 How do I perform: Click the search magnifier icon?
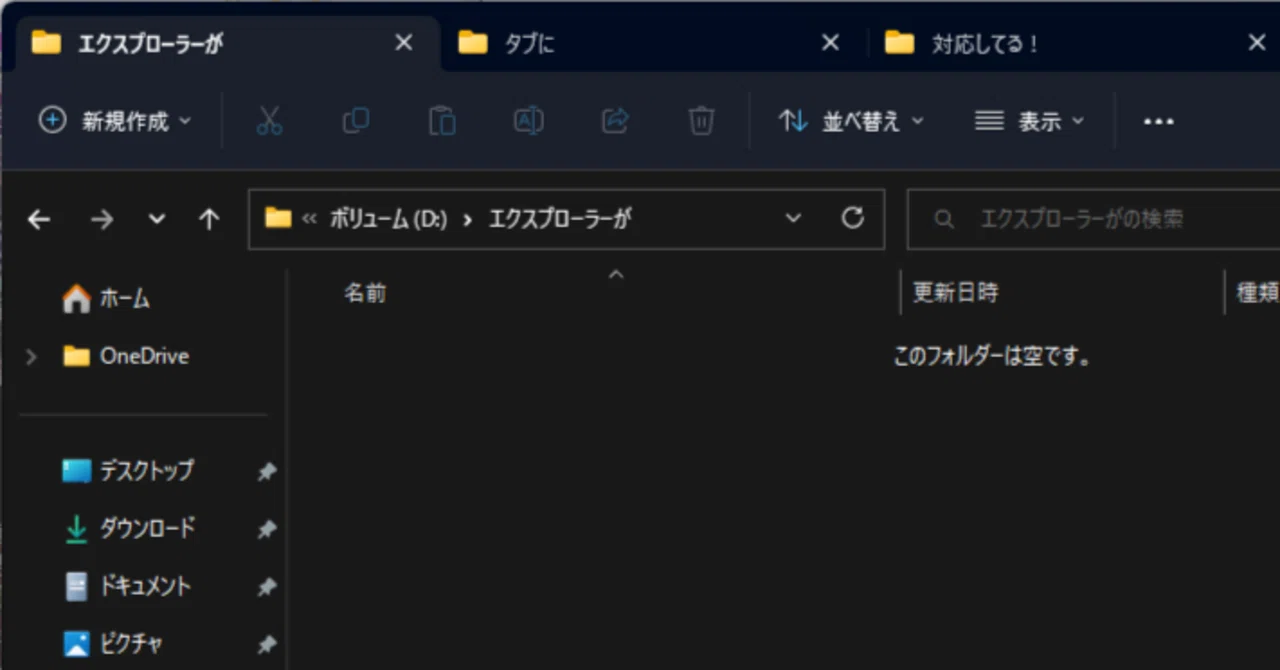(x=943, y=219)
